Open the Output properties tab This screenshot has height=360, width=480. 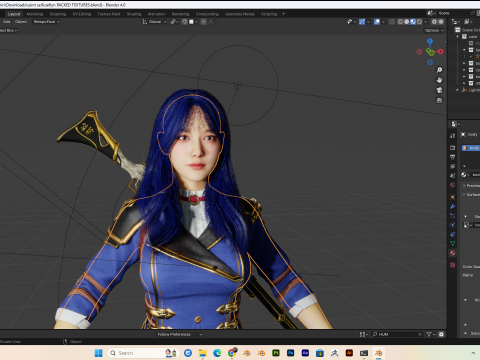[x=453, y=157]
